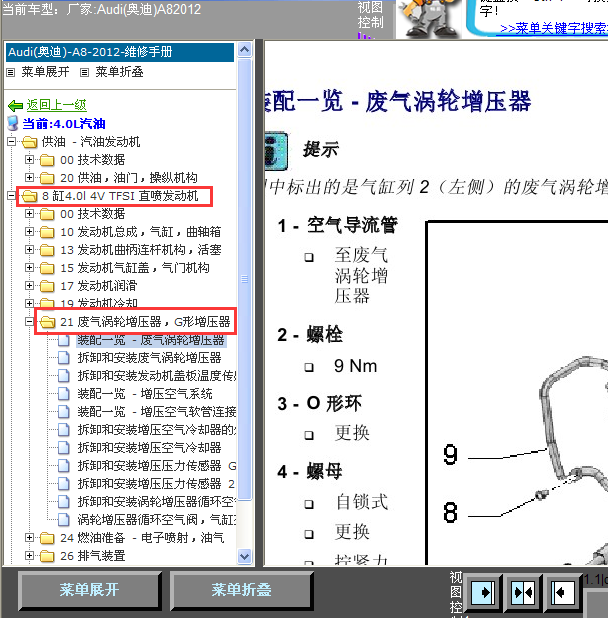Click the 24 燃油准备 folder icon
Screen dimensions: 608x618
(x=47, y=538)
